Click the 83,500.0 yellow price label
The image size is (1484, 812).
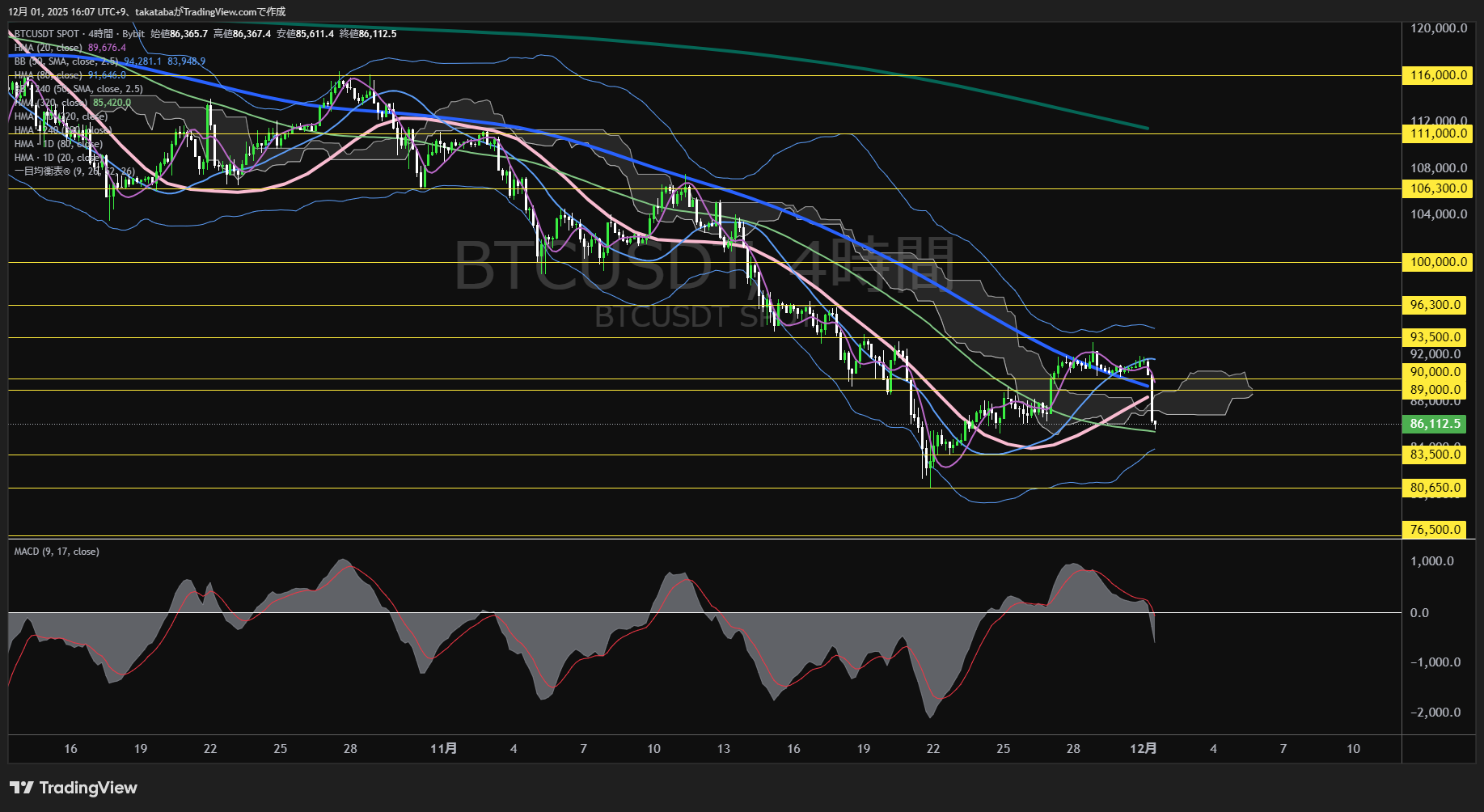click(x=1436, y=455)
